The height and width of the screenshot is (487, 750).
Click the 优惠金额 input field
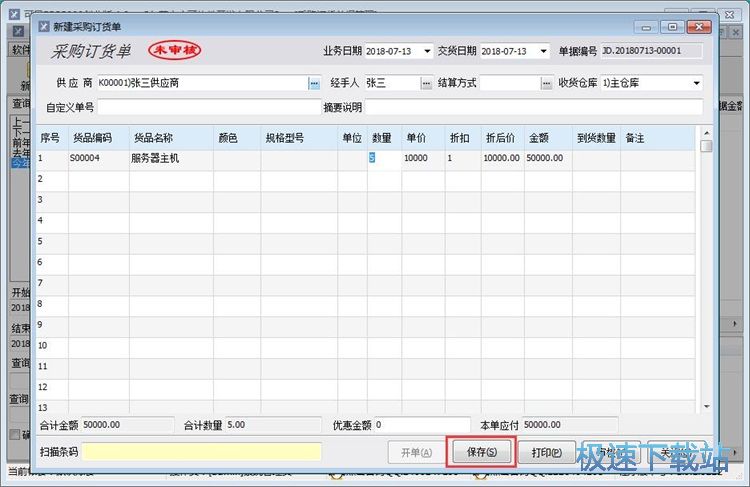422,425
